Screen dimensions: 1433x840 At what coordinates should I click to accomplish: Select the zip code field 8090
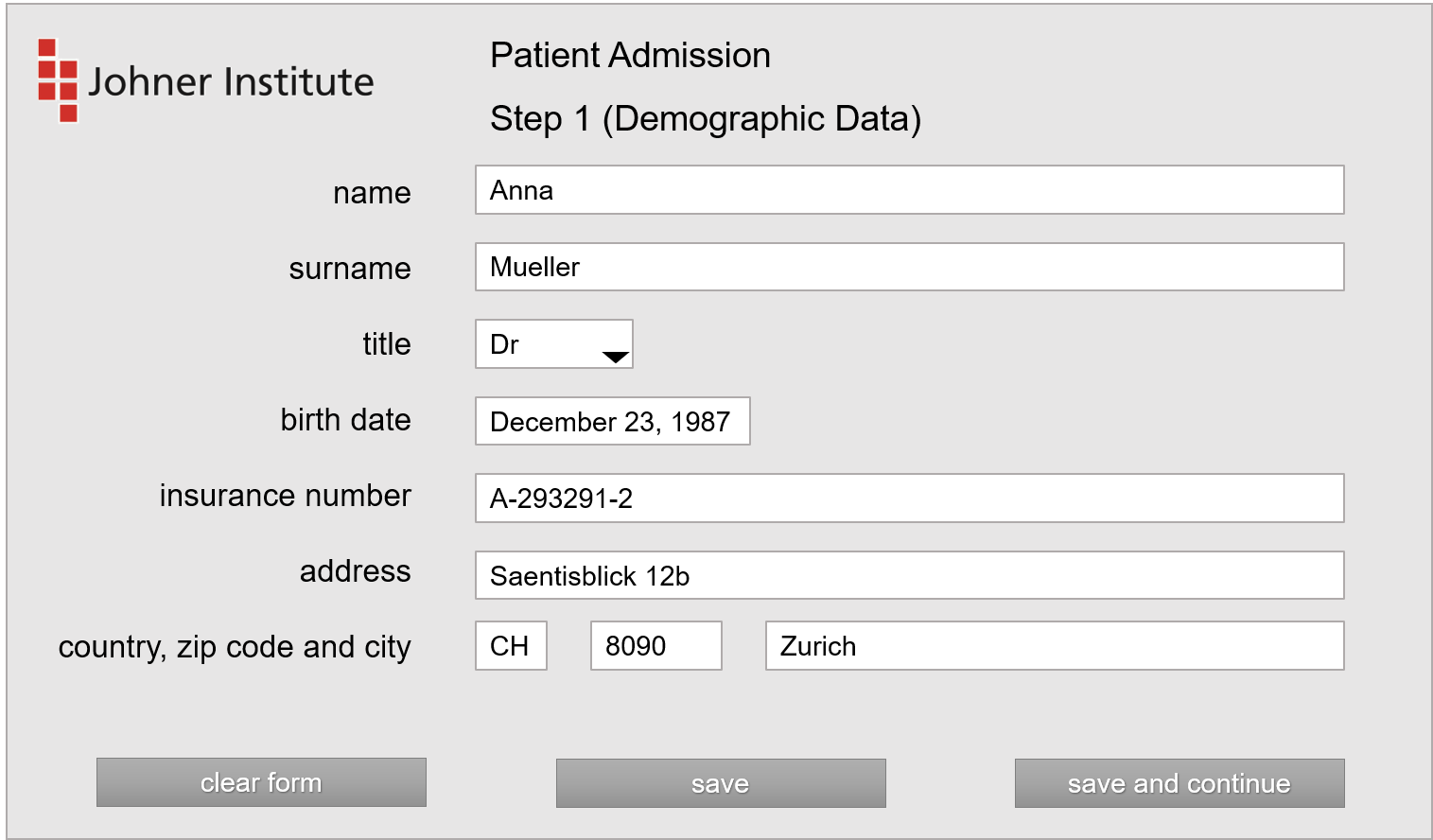click(x=655, y=646)
